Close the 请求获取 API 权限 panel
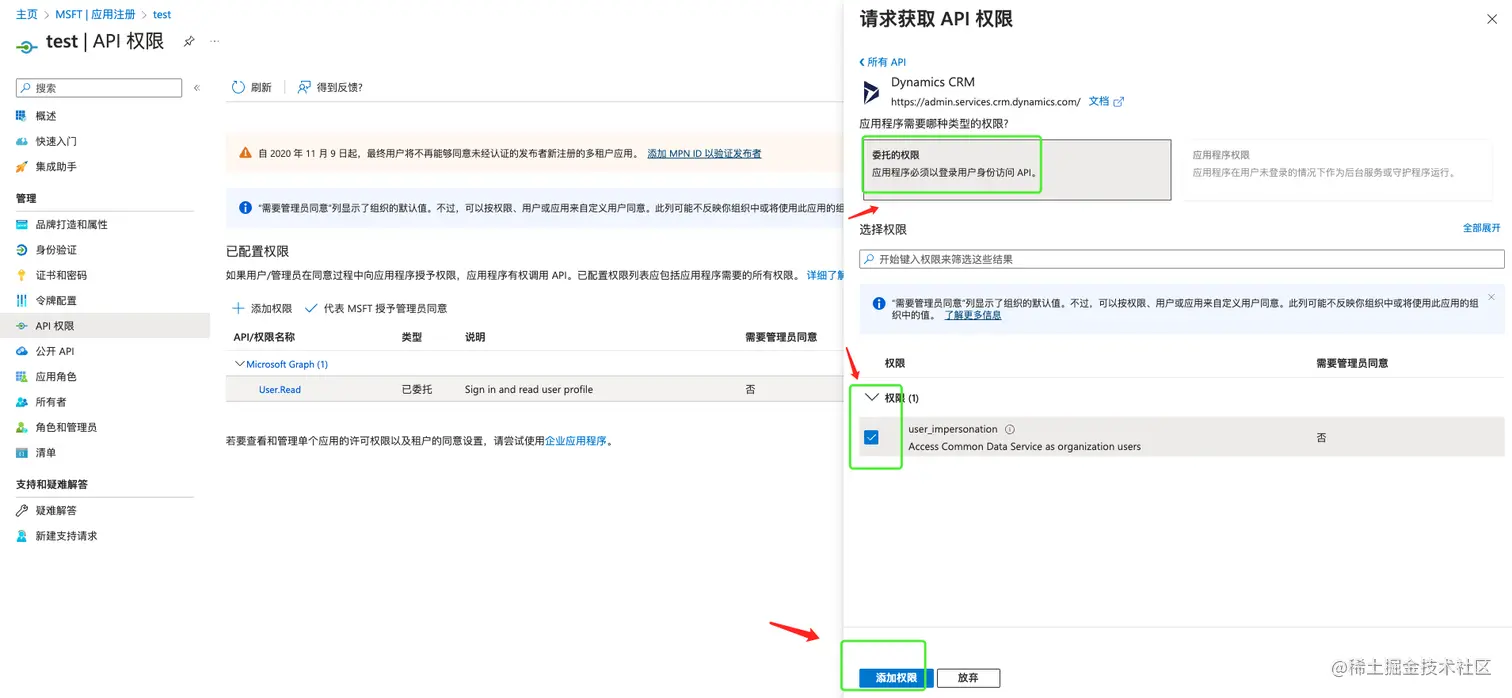 click(1492, 20)
